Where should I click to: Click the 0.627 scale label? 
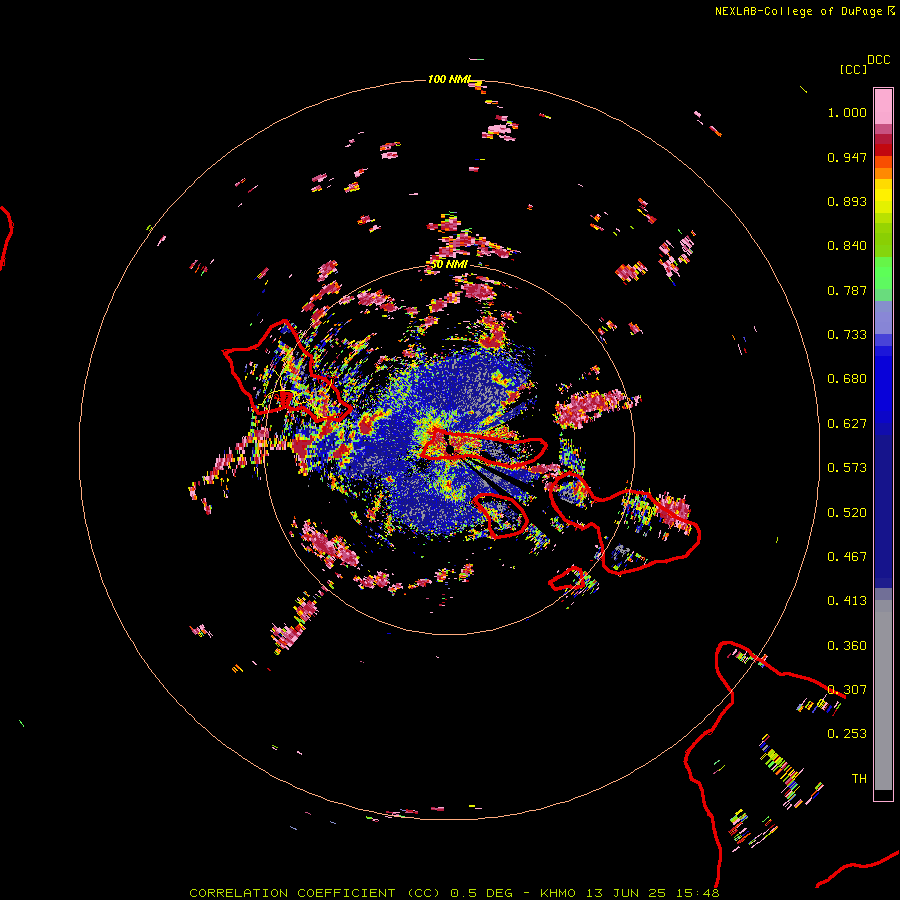tap(847, 424)
